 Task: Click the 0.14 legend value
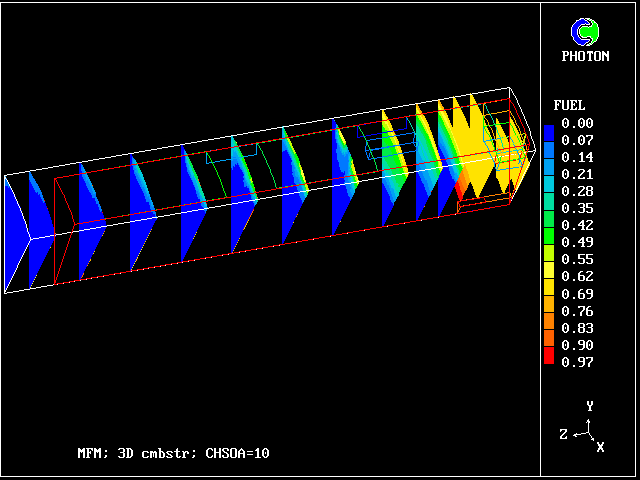click(x=576, y=157)
